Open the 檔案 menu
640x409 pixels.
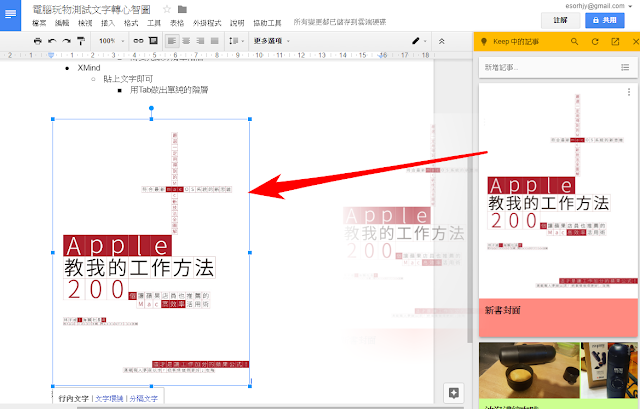point(39,23)
